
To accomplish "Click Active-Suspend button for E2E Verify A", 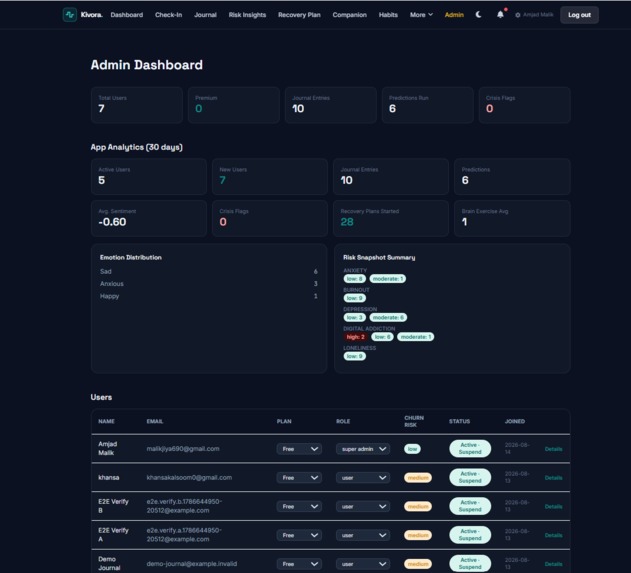I will [470, 535].
